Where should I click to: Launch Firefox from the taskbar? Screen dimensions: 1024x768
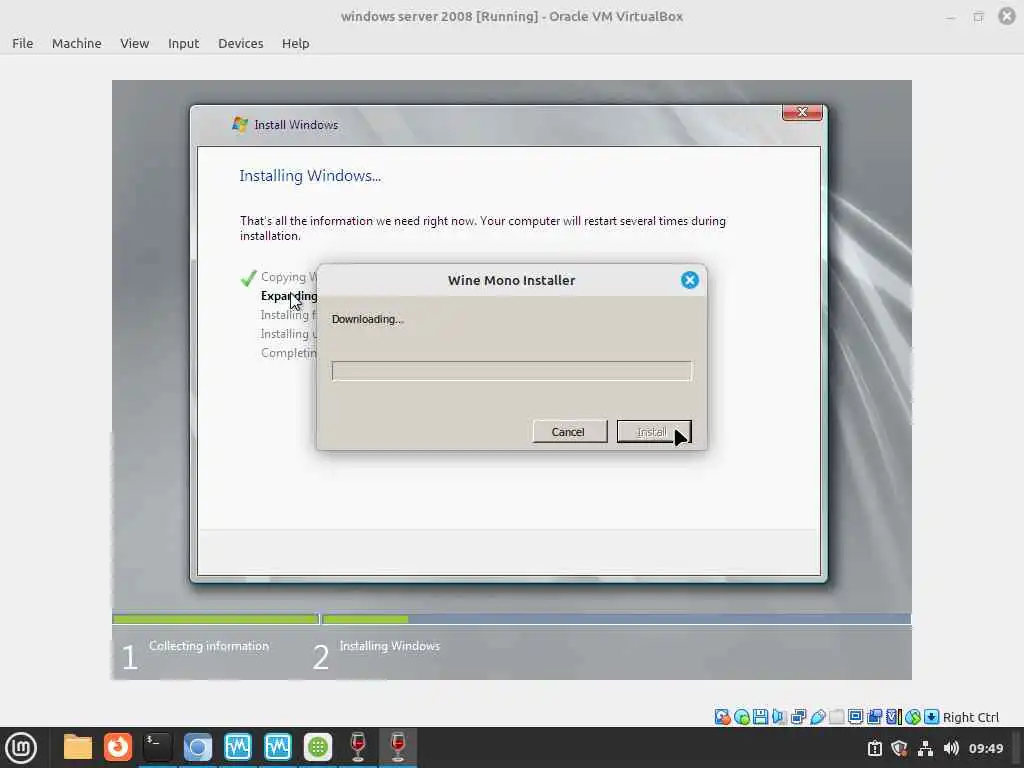[118, 747]
